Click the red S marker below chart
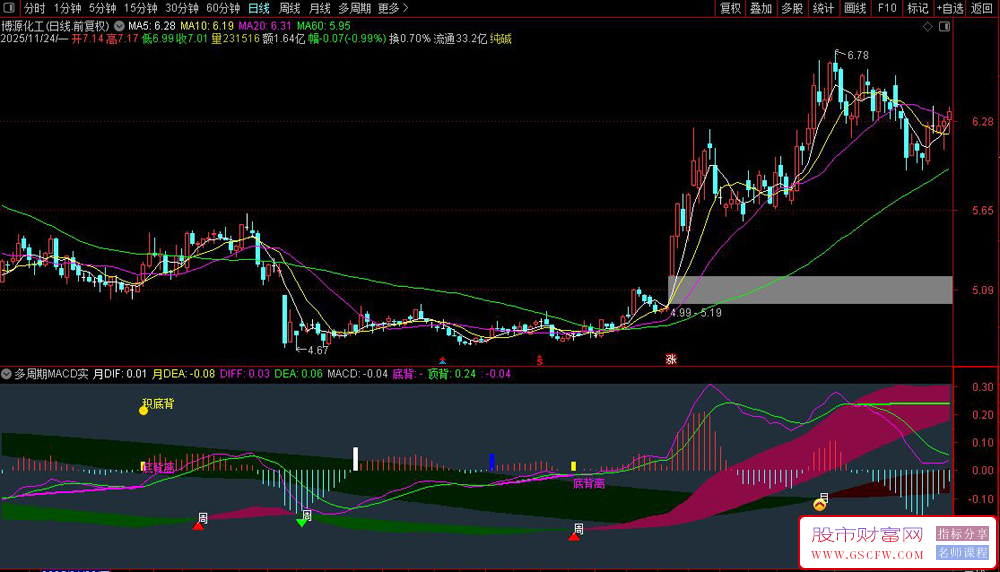The image size is (1000, 572). pos(540,360)
